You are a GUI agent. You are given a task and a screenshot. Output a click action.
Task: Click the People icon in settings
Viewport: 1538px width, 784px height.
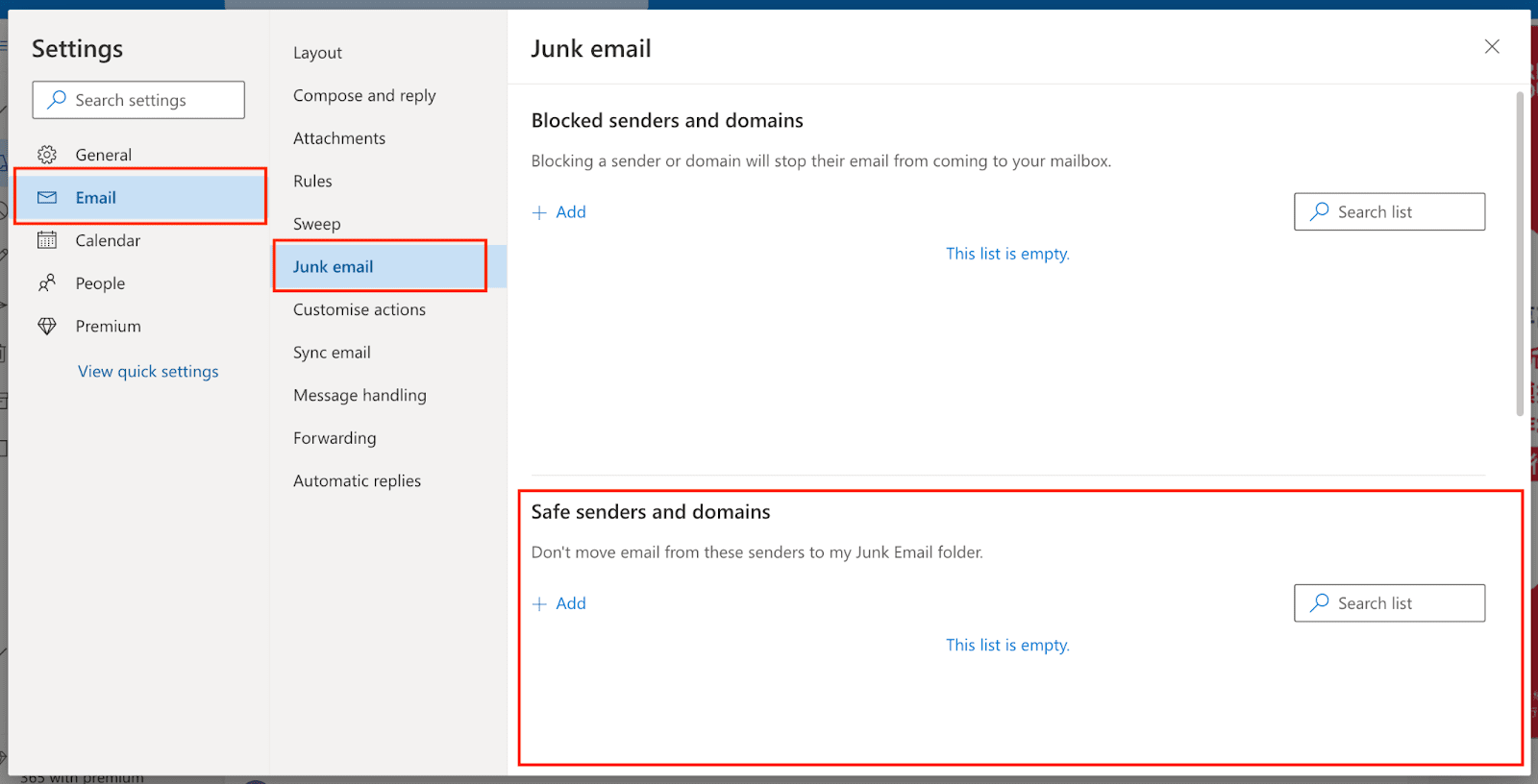tap(47, 283)
